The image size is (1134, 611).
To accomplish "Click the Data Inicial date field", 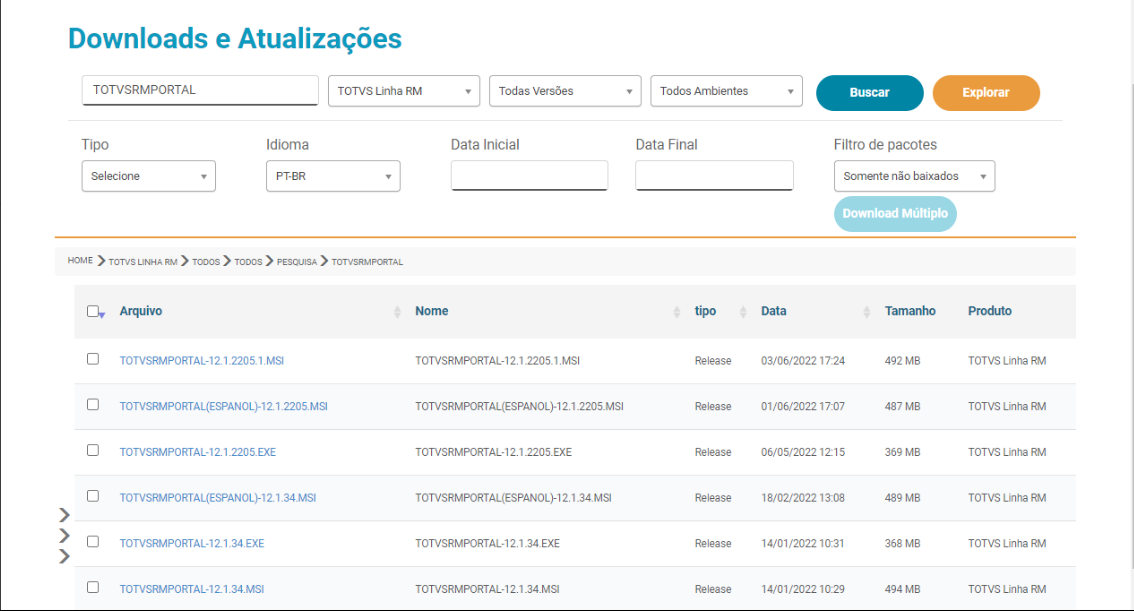I will 529,175.
